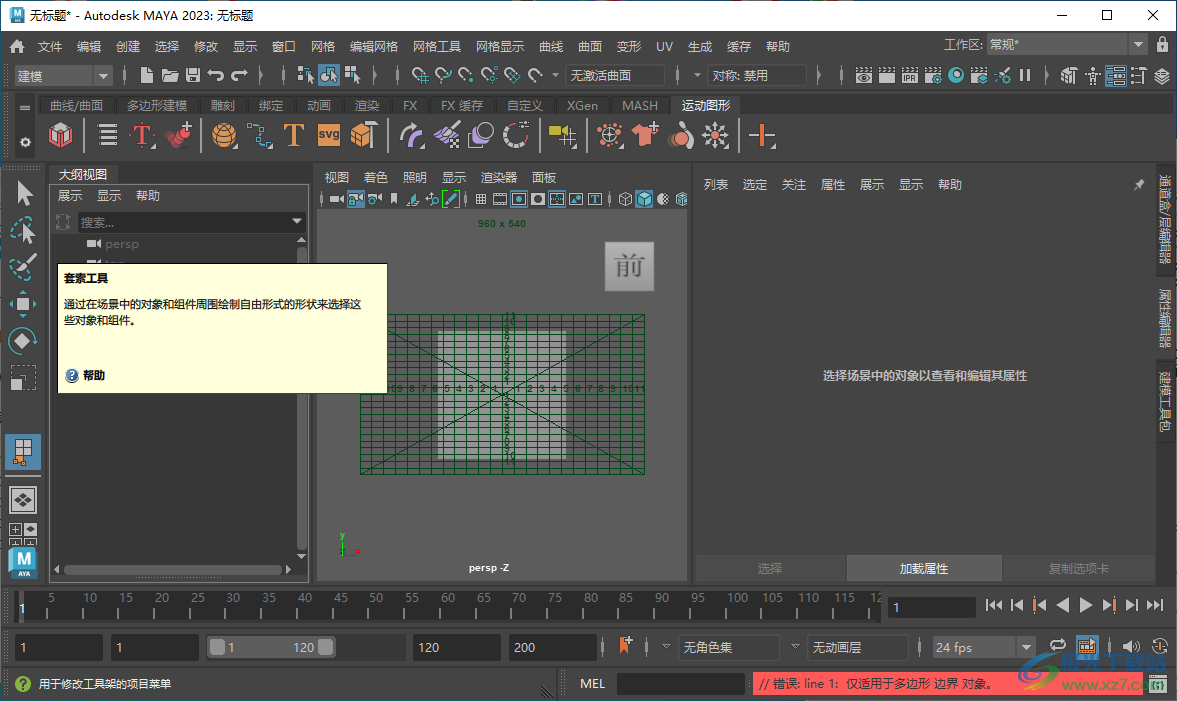Pause viewport display with the pause icon
This screenshot has height=701, width=1177.
[x=1025, y=75]
